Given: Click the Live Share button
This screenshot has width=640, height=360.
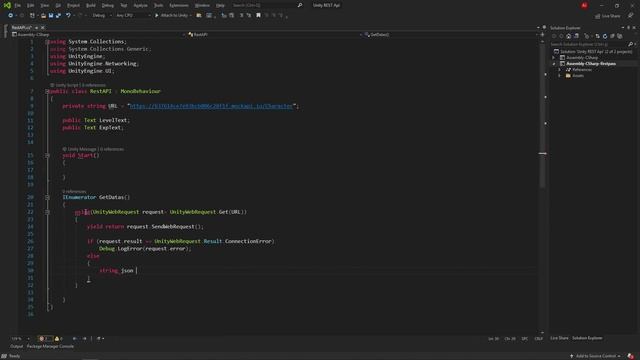Looking at the screenshot, I should click(608, 16).
